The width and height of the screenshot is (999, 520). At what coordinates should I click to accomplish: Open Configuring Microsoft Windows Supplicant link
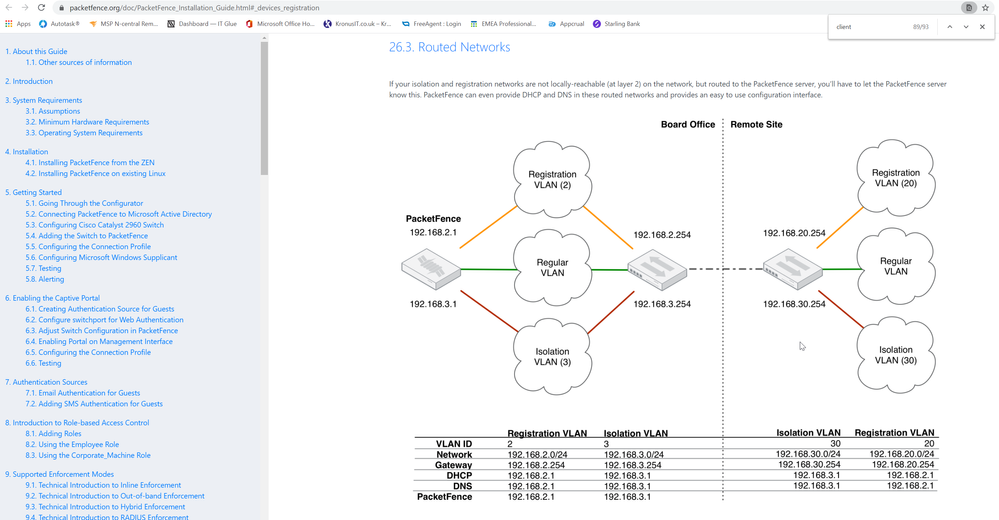click(101, 257)
